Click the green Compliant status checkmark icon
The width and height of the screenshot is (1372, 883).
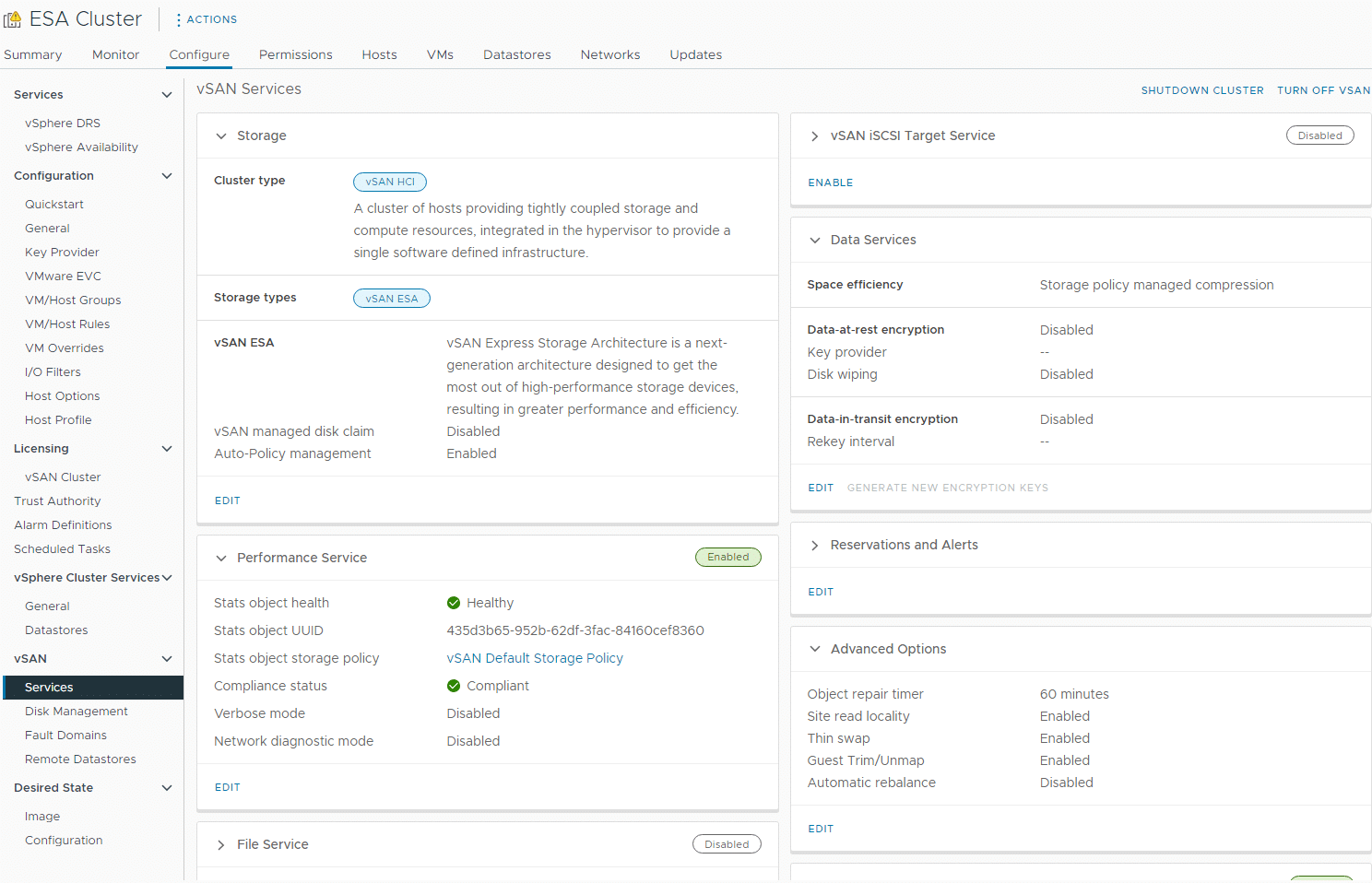point(454,686)
